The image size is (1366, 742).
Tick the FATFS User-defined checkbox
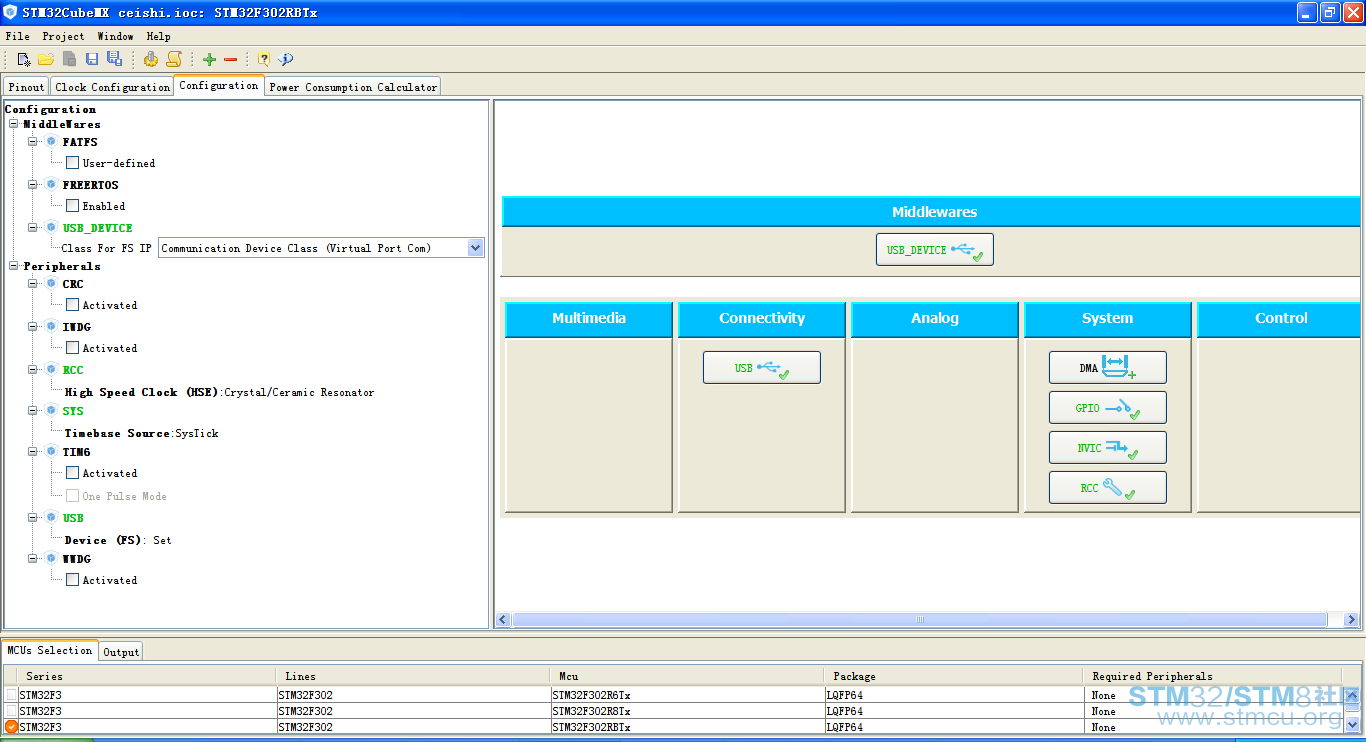pos(72,162)
